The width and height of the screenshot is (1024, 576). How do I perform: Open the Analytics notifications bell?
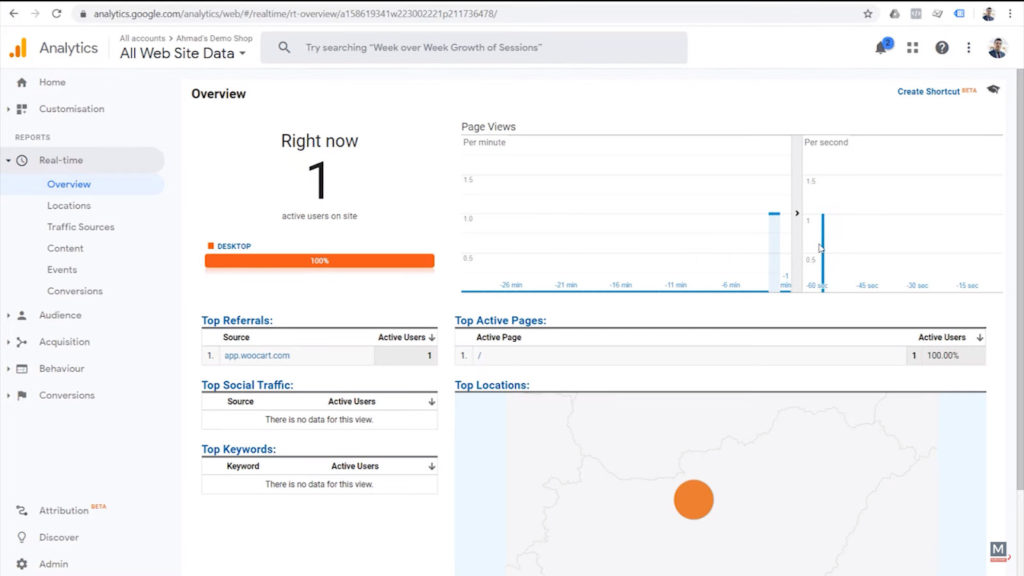click(881, 47)
